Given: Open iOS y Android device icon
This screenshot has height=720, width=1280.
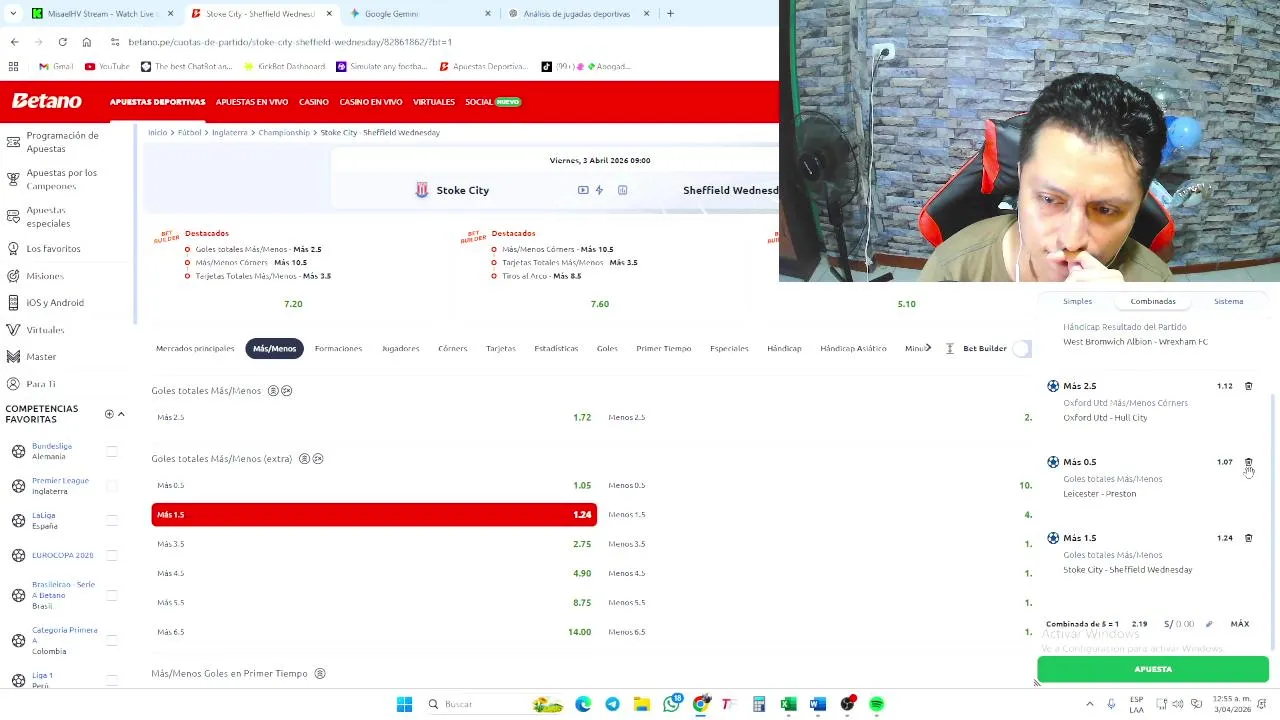Looking at the screenshot, I should (13, 303).
